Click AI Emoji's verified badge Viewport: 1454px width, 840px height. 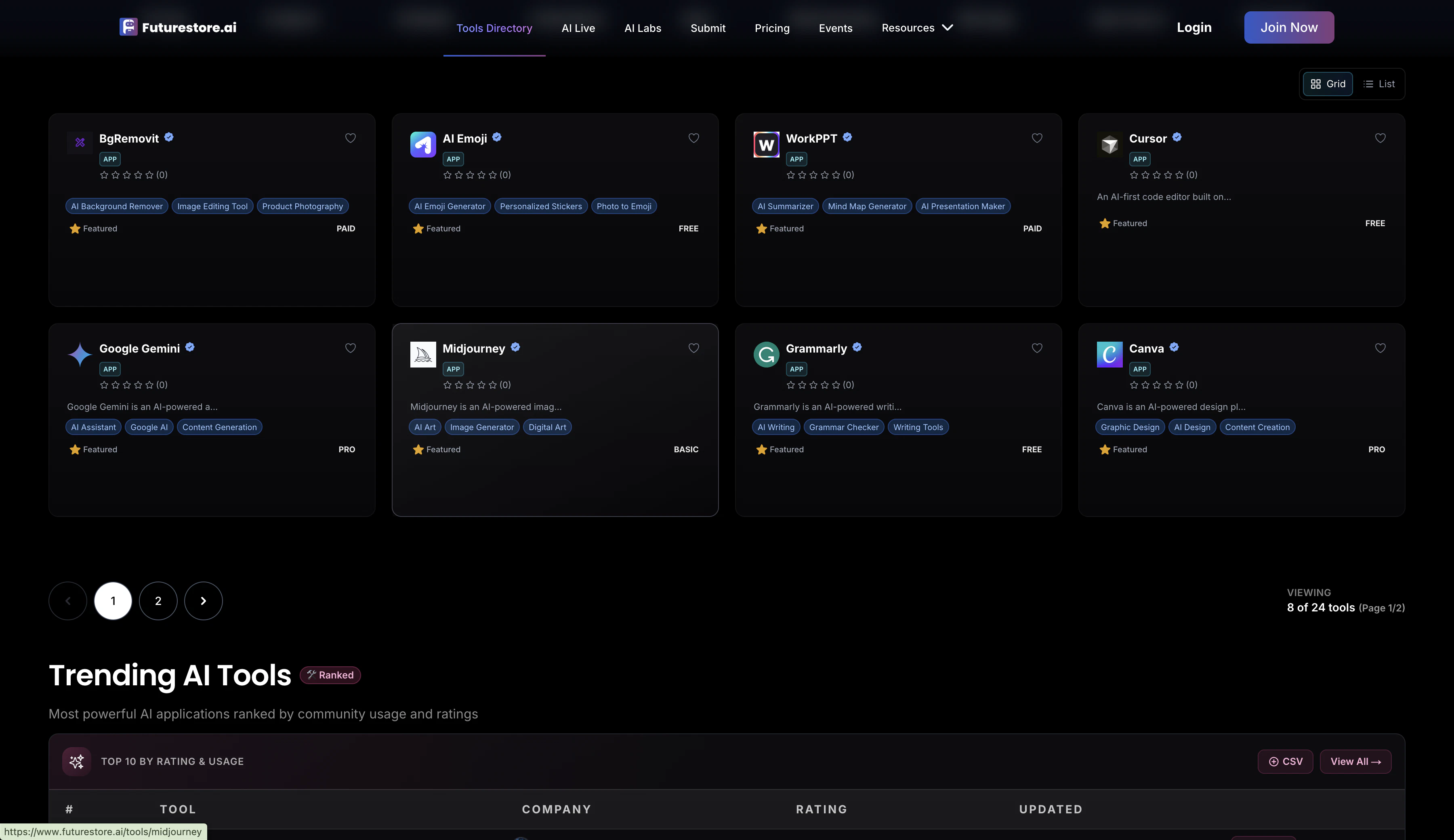(497, 137)
